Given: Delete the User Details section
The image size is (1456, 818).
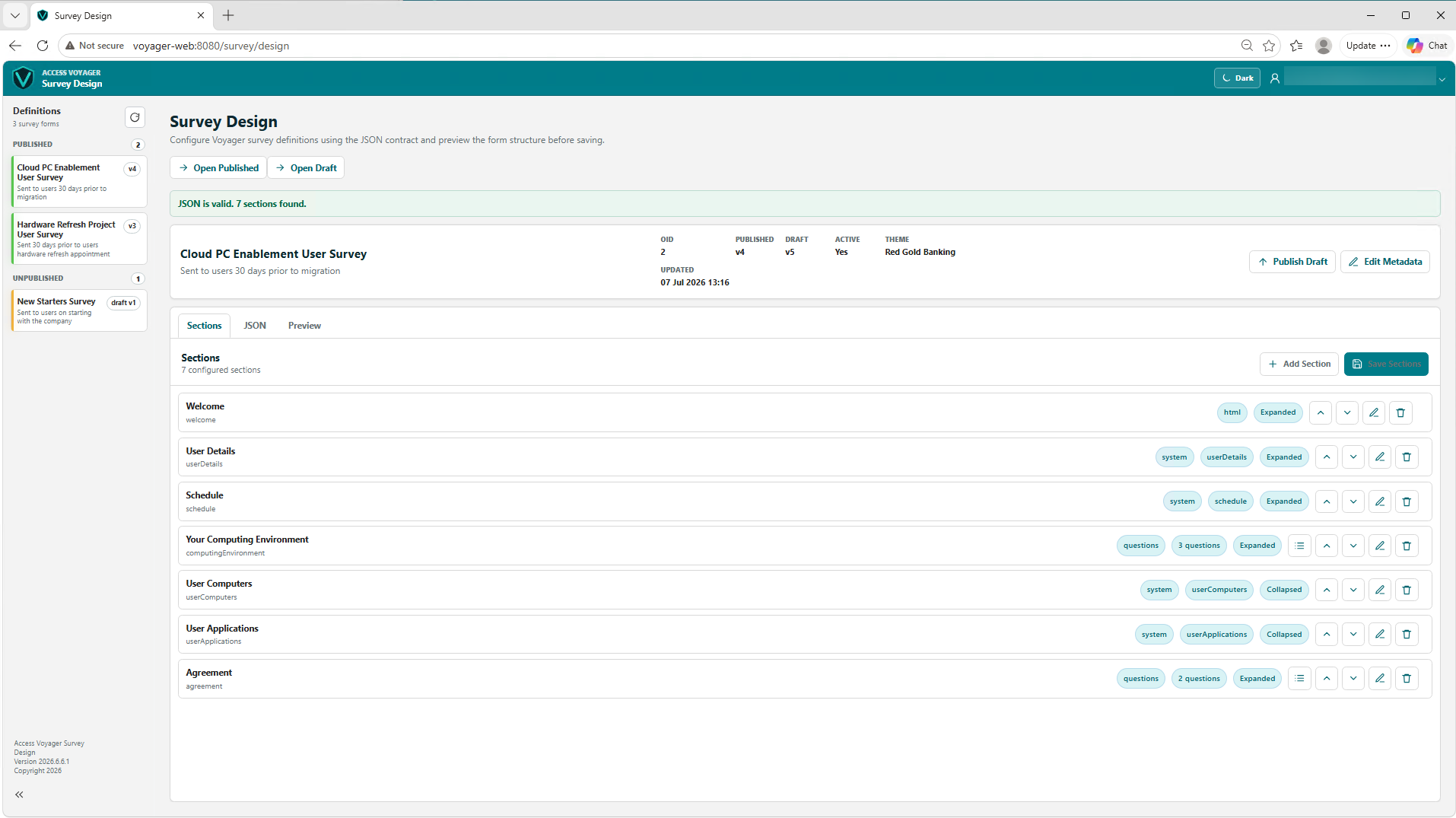Looking at the screenshot, I should [1407, 457].
